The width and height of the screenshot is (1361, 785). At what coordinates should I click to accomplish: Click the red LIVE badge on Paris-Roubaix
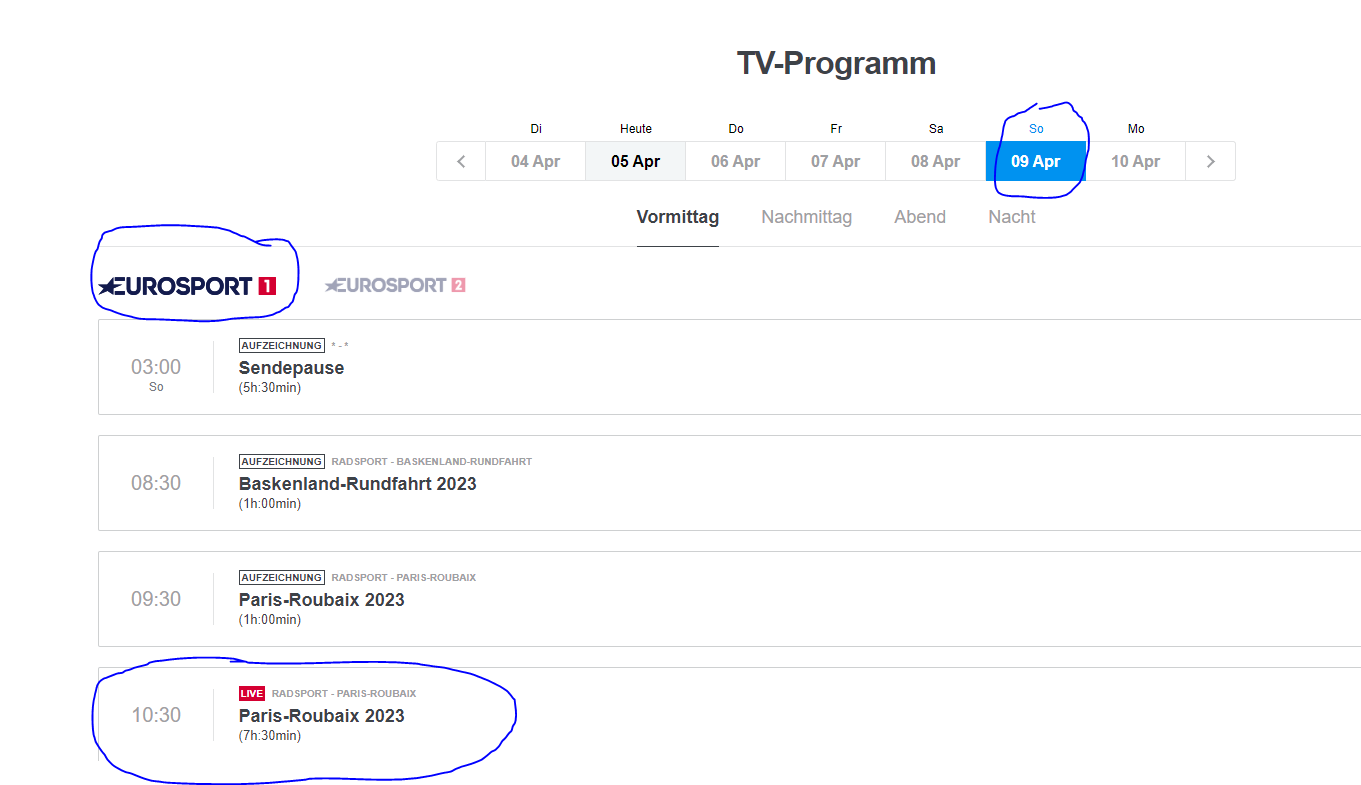[252, 693]
